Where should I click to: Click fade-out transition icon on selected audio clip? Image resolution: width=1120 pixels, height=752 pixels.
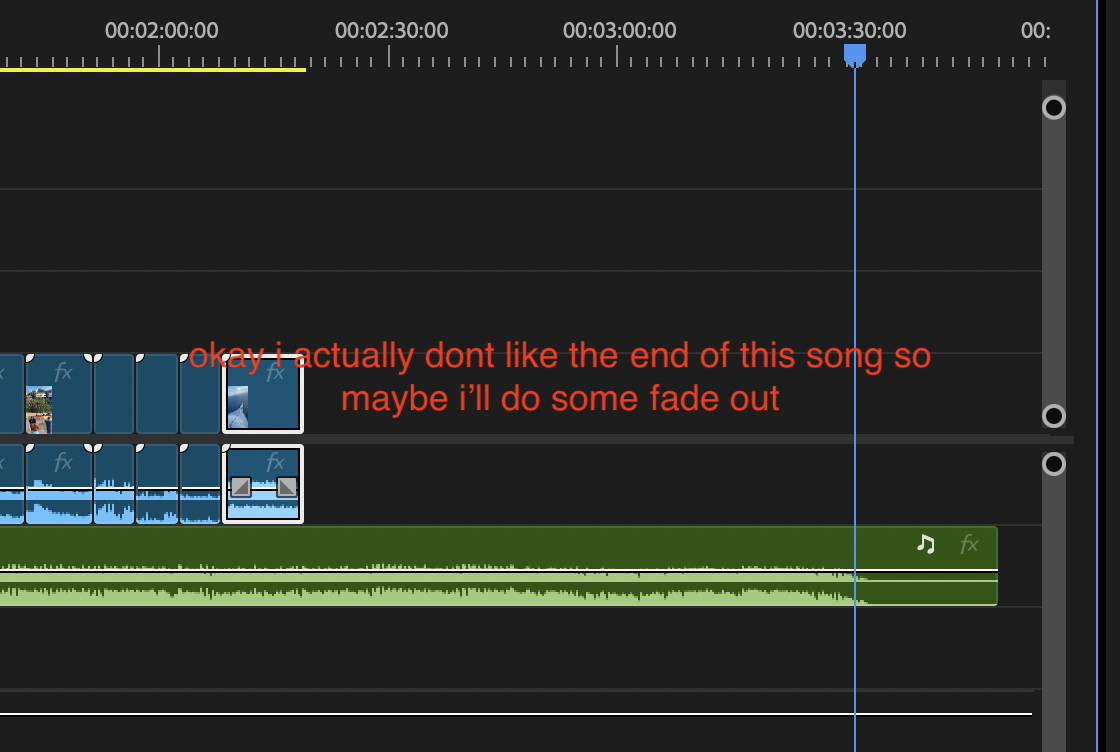click(x=287, y=487)
